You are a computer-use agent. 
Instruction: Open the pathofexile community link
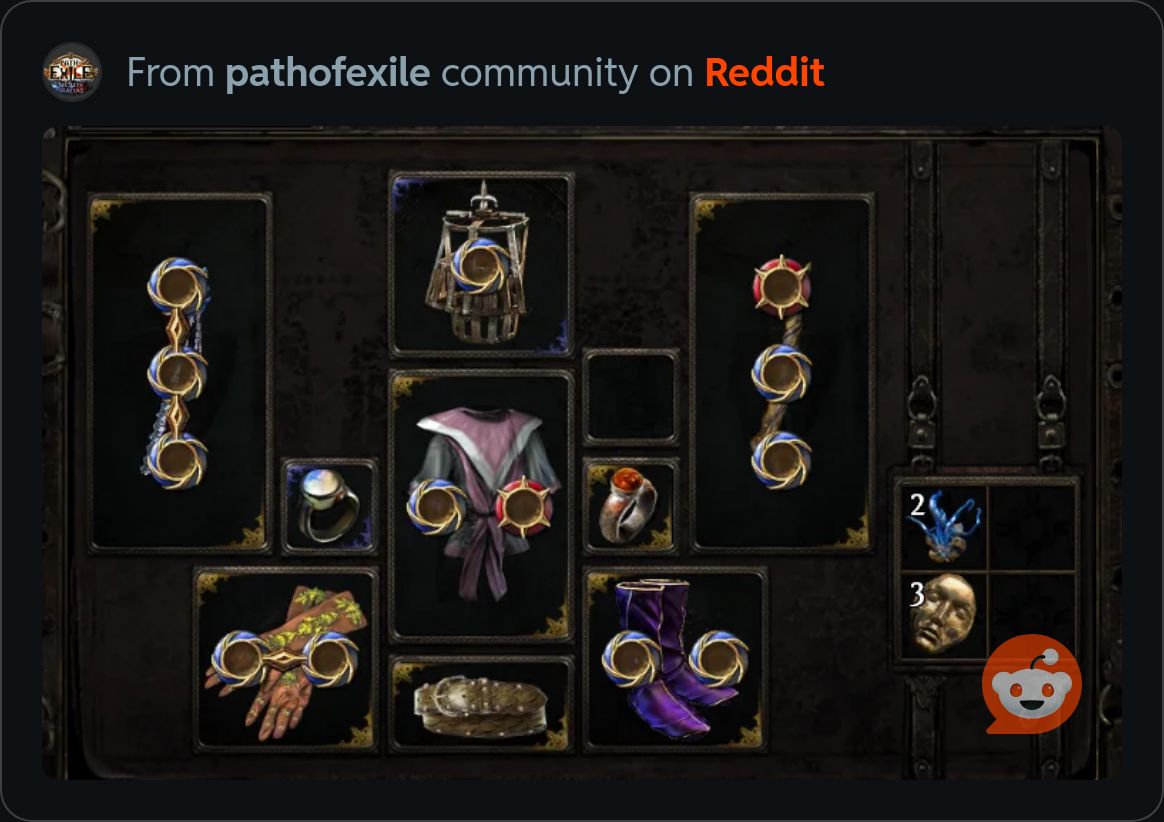coord(327,72)
